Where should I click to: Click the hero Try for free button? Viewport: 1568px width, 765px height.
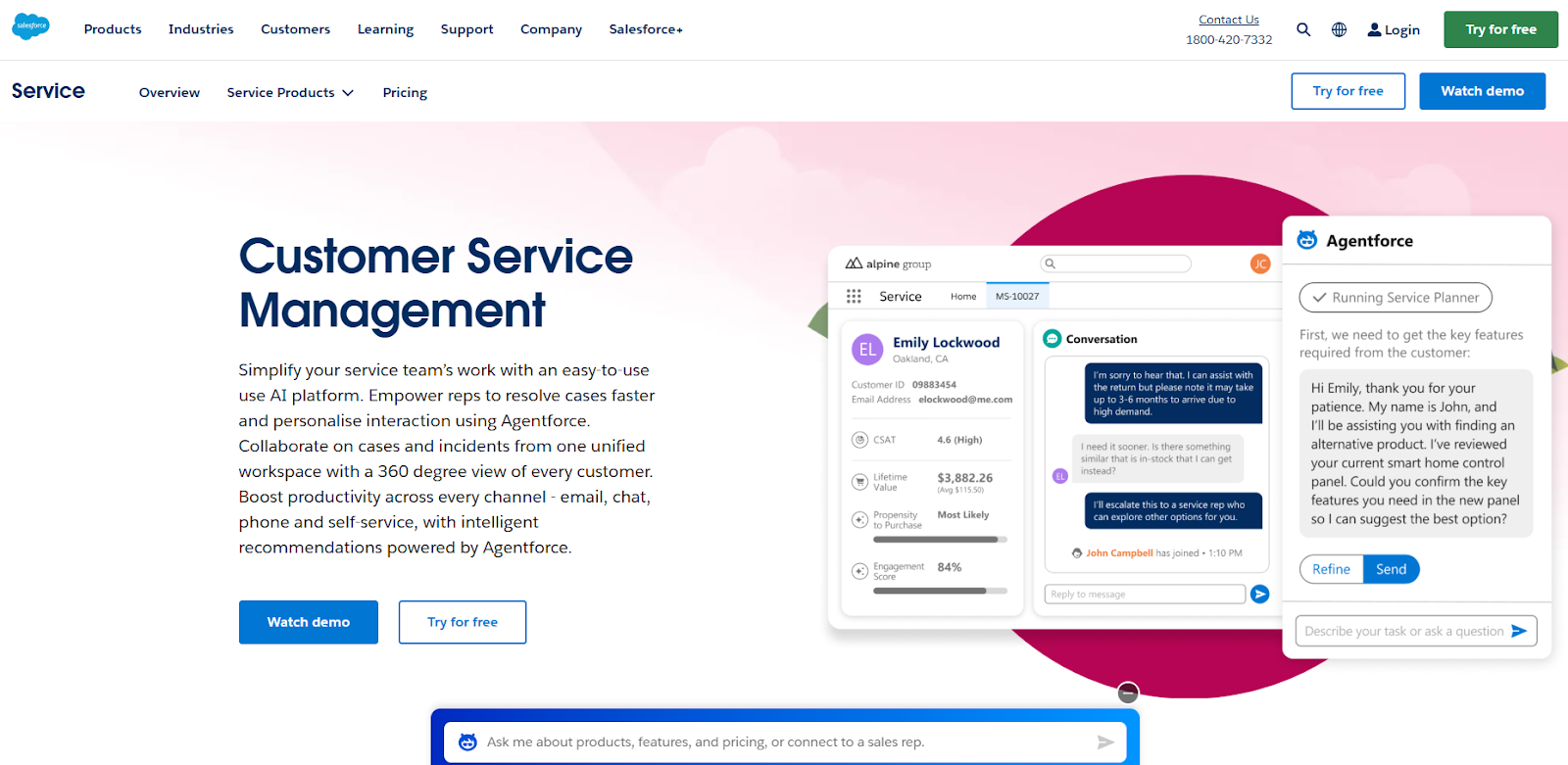(x=463, y=622)
